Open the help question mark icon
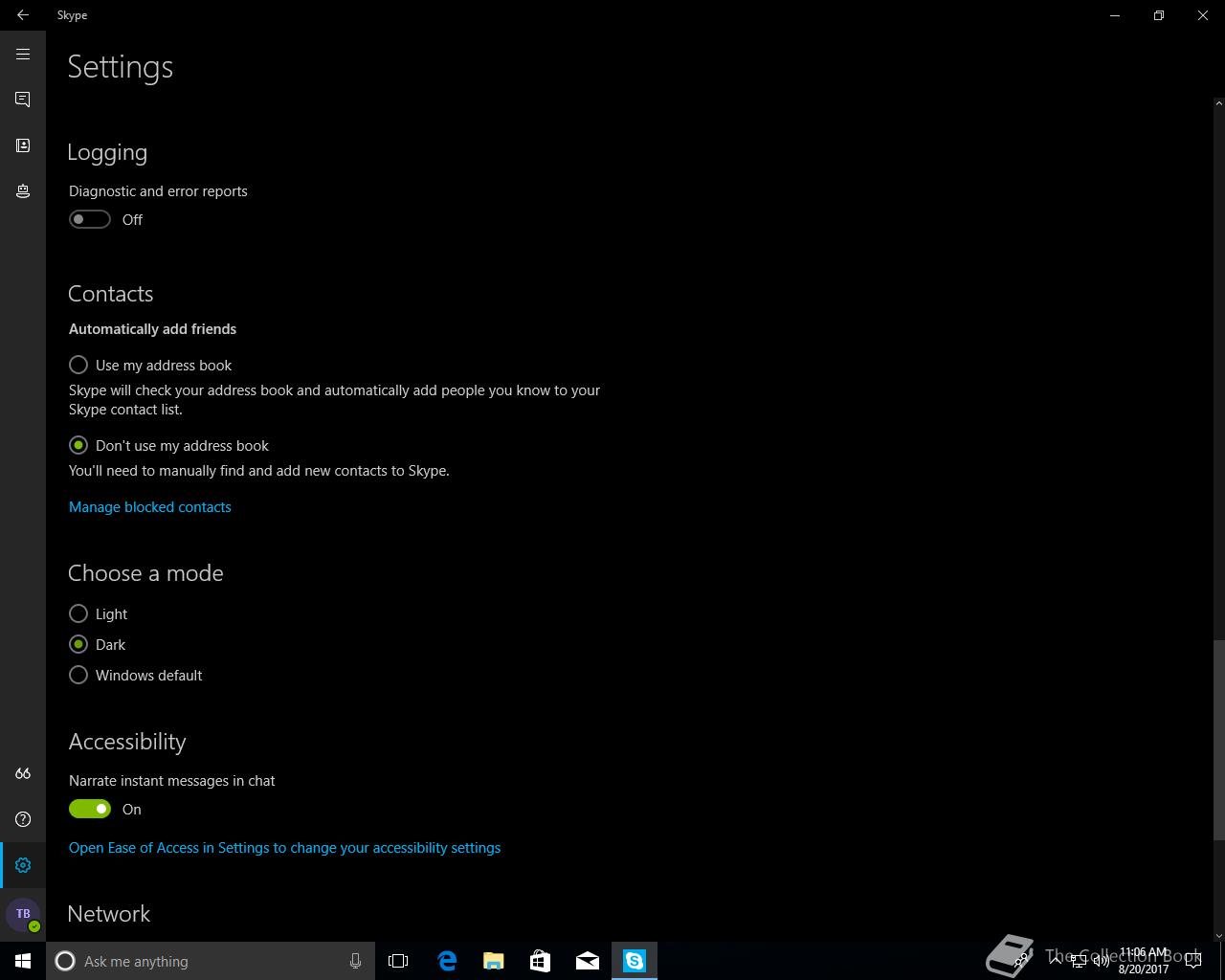1225x980 pixels. pos(23,819)
